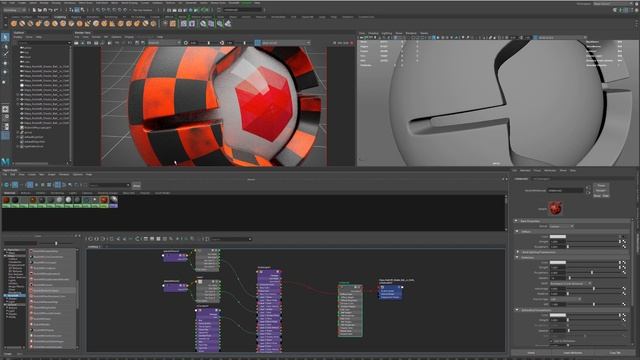Image resolution: width=640 pixels, height=360 pixels.
Task: Open the Fresnel type dropdown above IOR
Action: pos(565,299)
